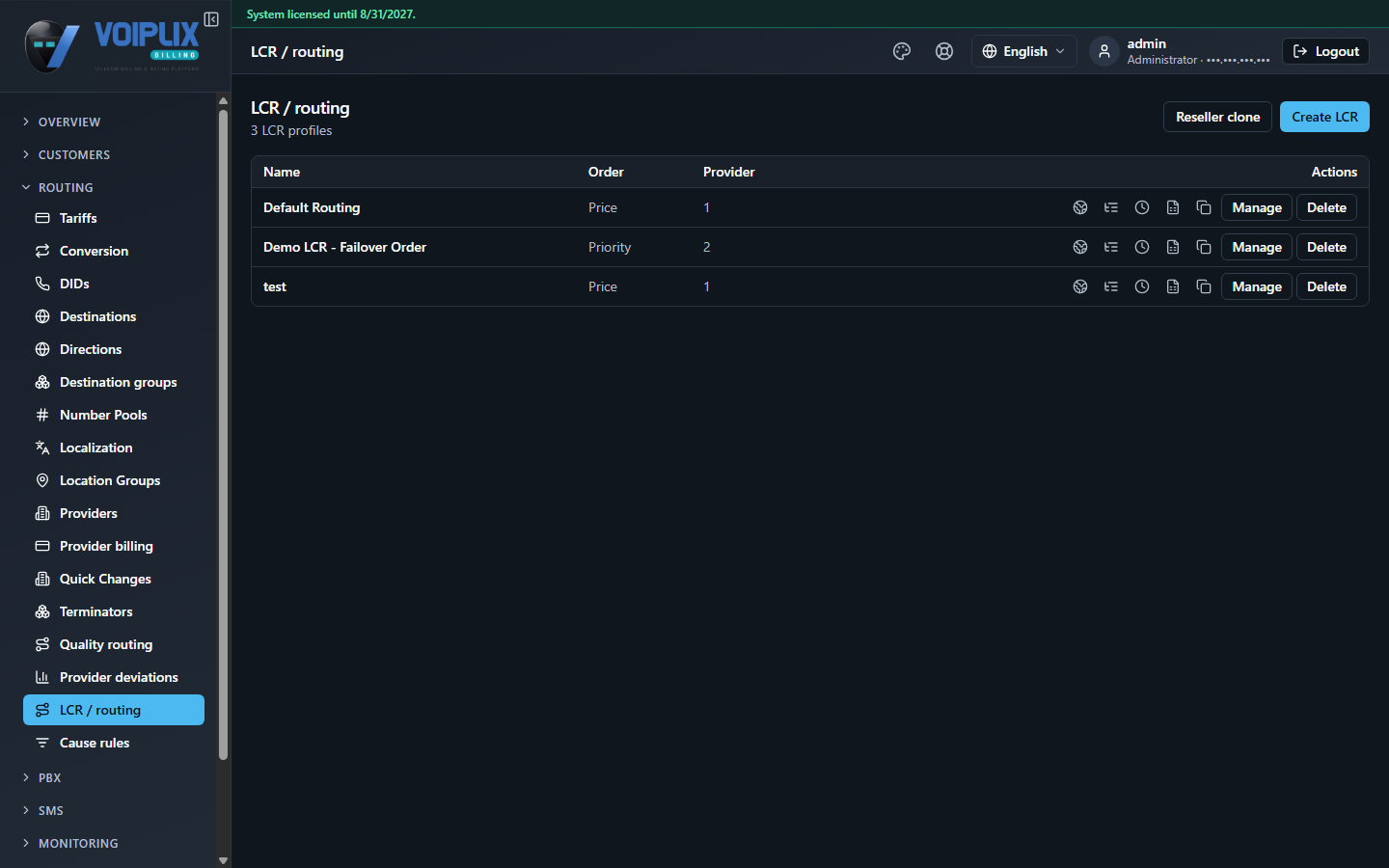Open Number Pools in the sidebar
This screenshot has width=1389, height=868.
[x=114, y=415]
